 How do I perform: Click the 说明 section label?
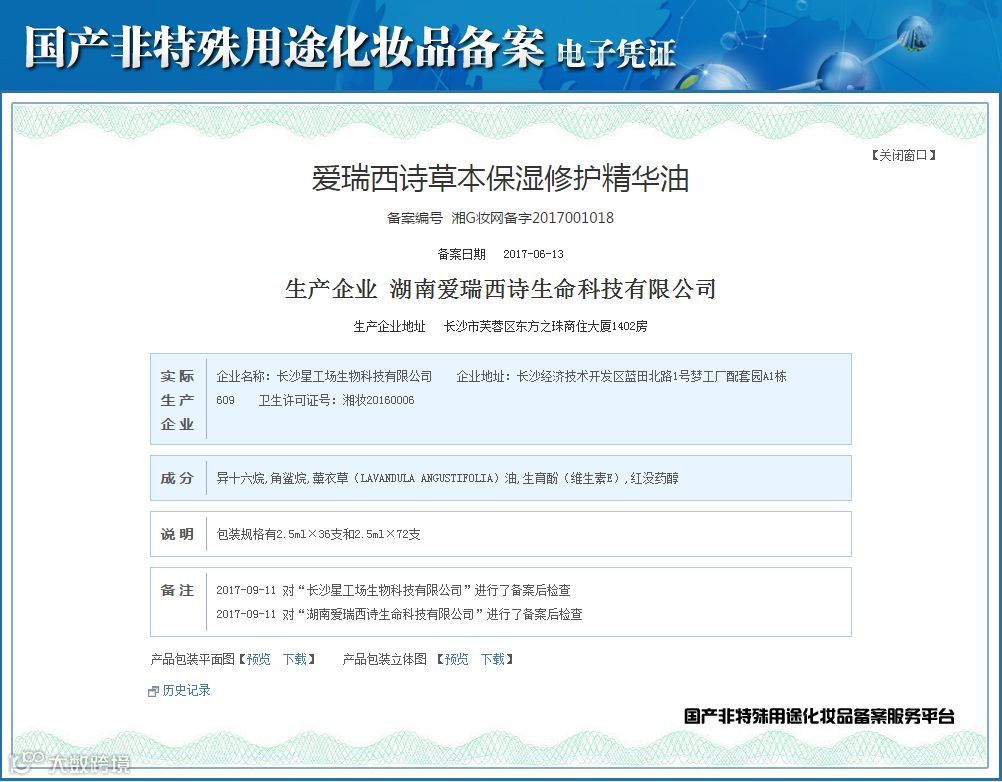pos(177,534)
